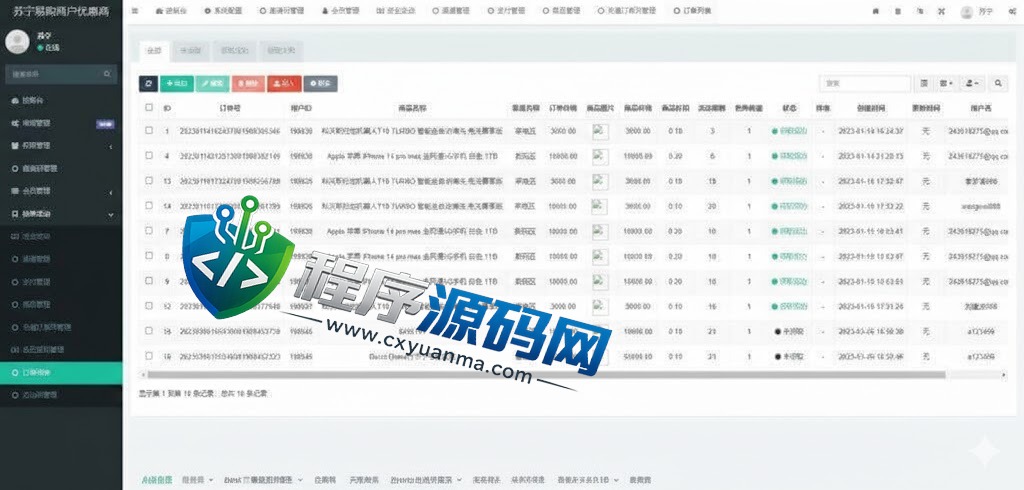Open 控制台 in the sidebar

pyautogui.click(x=61, y=101)
